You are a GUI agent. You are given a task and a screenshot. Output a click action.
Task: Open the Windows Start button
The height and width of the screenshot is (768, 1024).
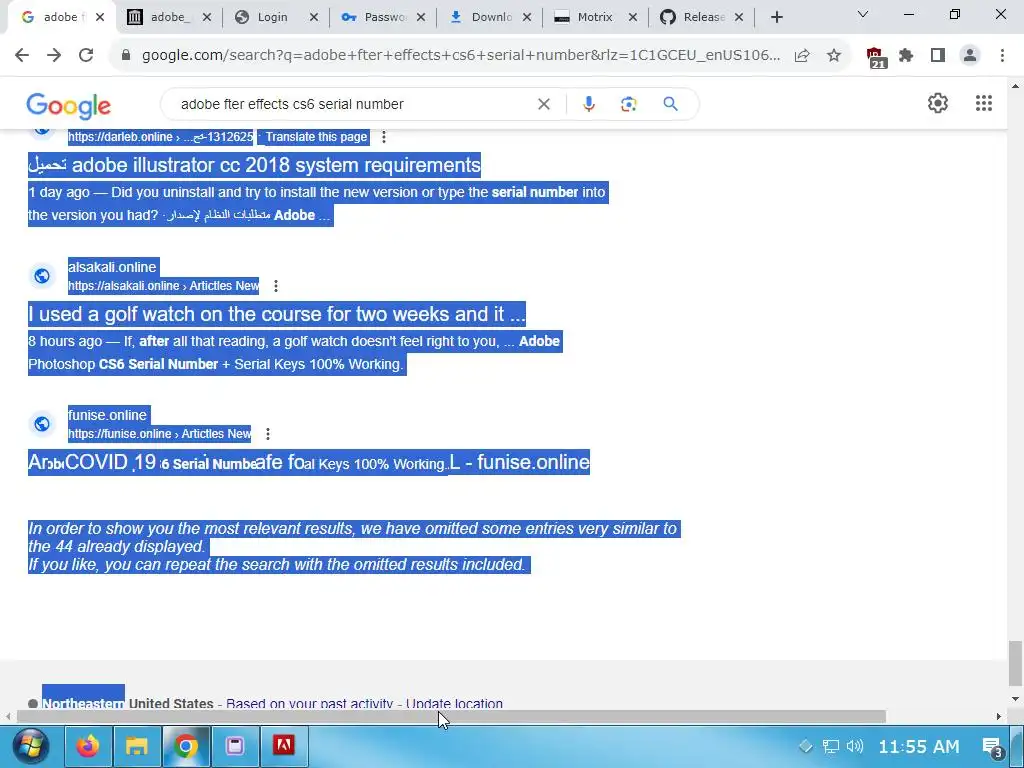click(x=30, y=746)
